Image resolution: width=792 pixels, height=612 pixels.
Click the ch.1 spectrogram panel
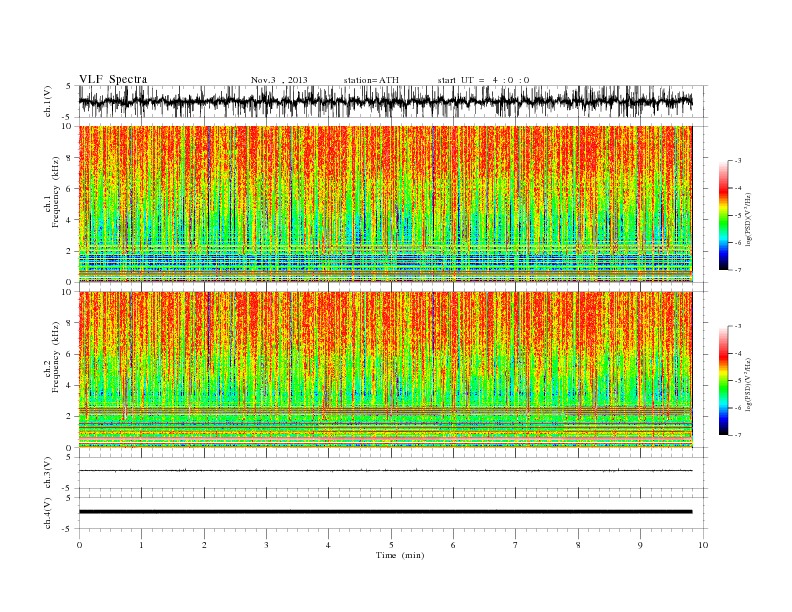(x=385, y=204)
